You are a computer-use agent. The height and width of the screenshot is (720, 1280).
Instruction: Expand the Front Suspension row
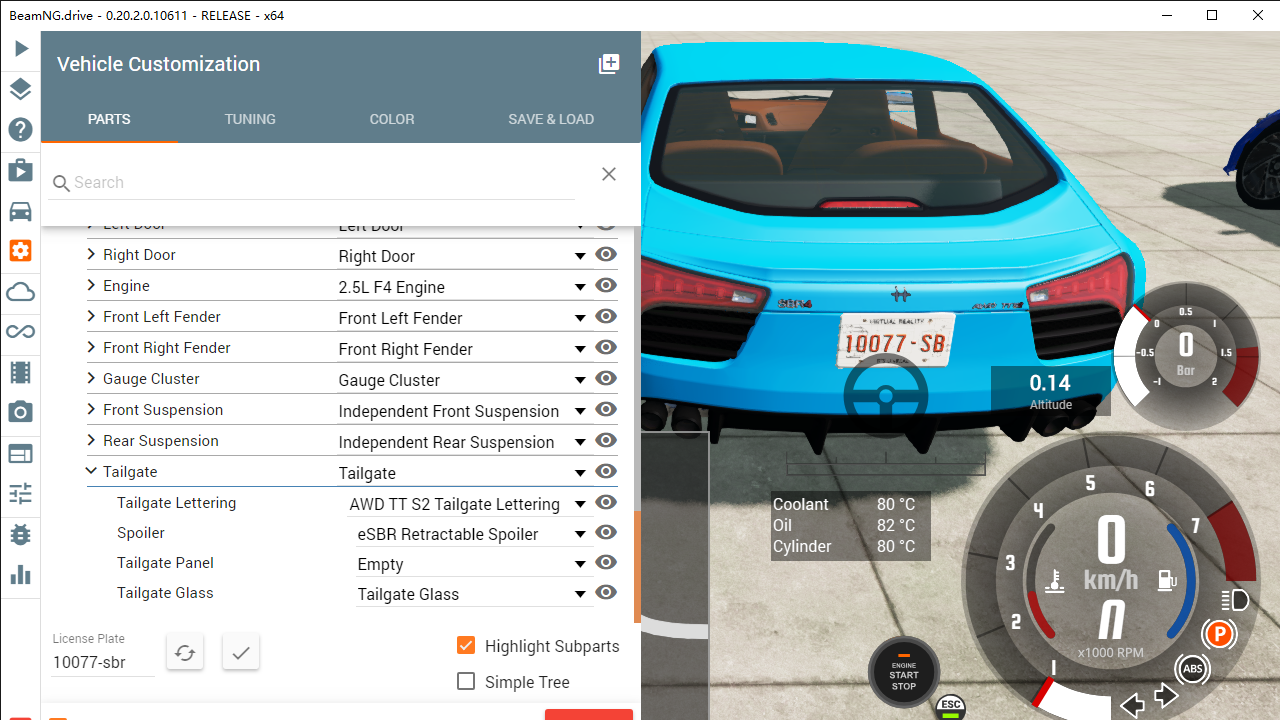91,410
